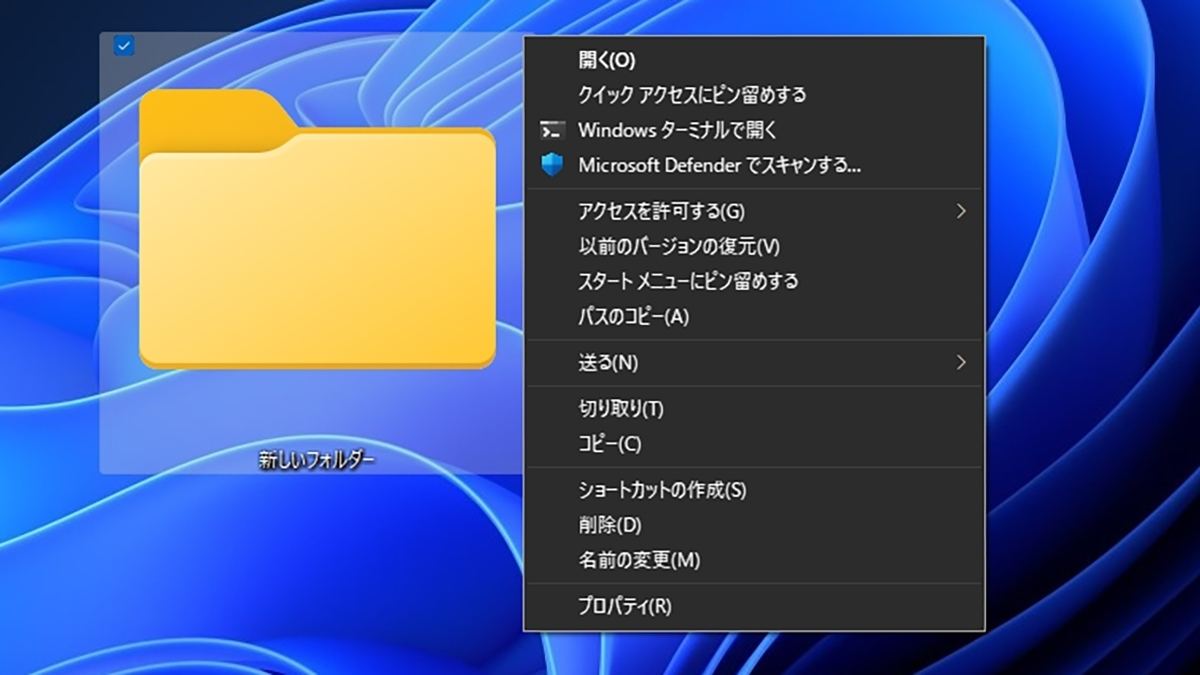Click the 新しいフォルダー folder name label
The width and height of the screenshot is (1200, 675).
[317, 461]
